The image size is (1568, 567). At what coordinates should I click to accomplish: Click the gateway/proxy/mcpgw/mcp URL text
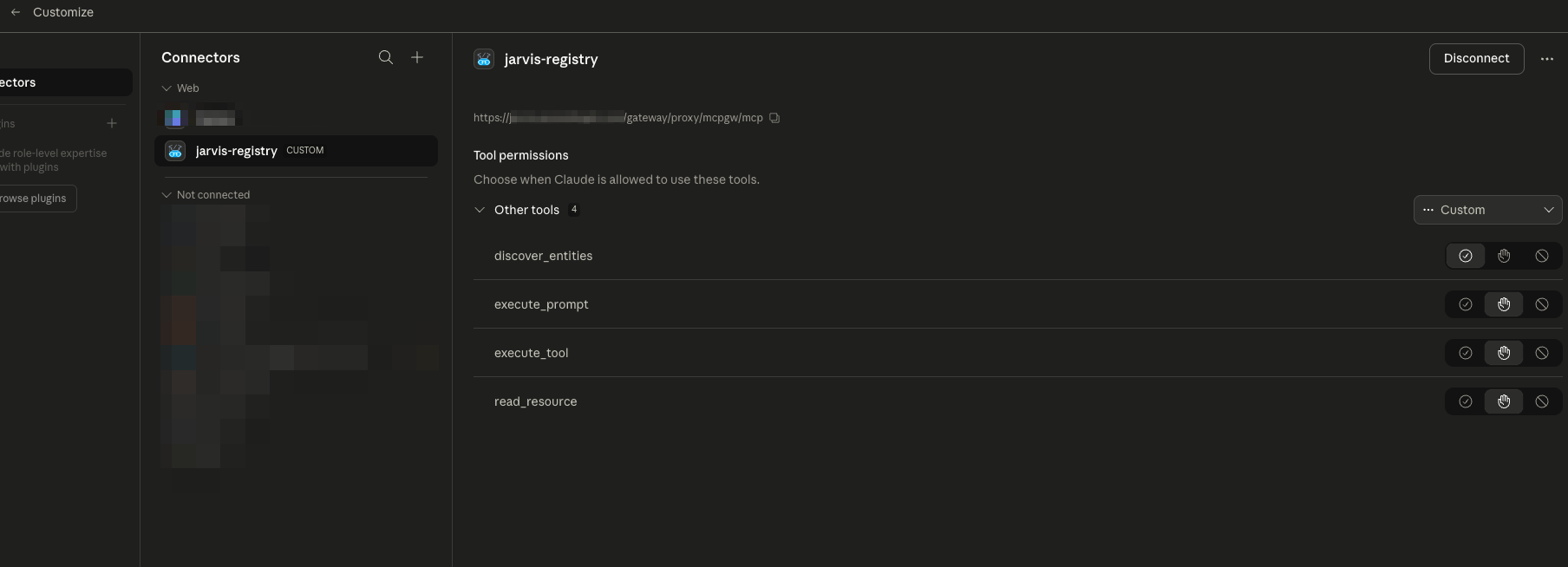tap(695, 118)
